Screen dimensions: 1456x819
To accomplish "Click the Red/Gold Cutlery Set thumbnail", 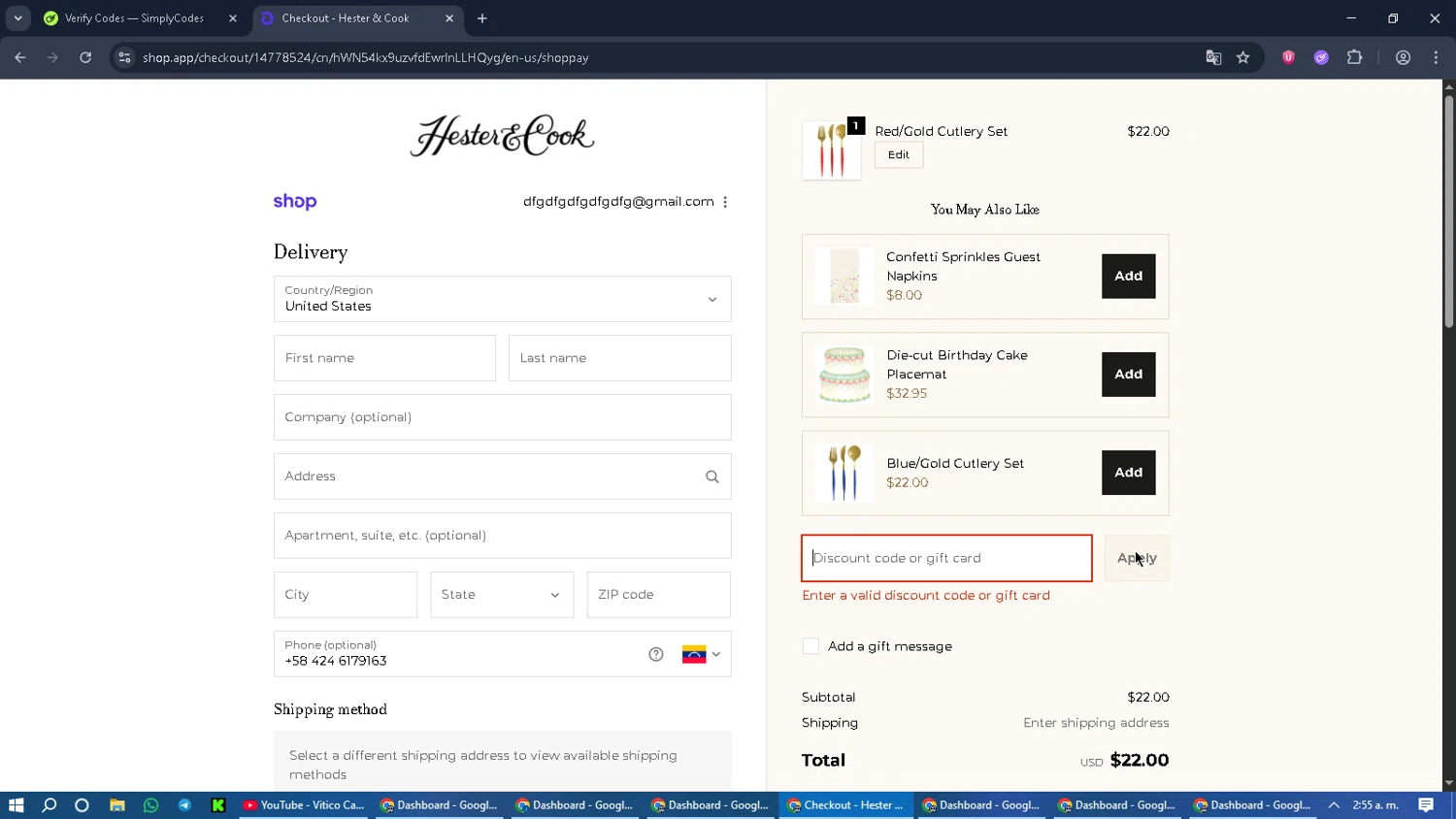I will [832, 150].
